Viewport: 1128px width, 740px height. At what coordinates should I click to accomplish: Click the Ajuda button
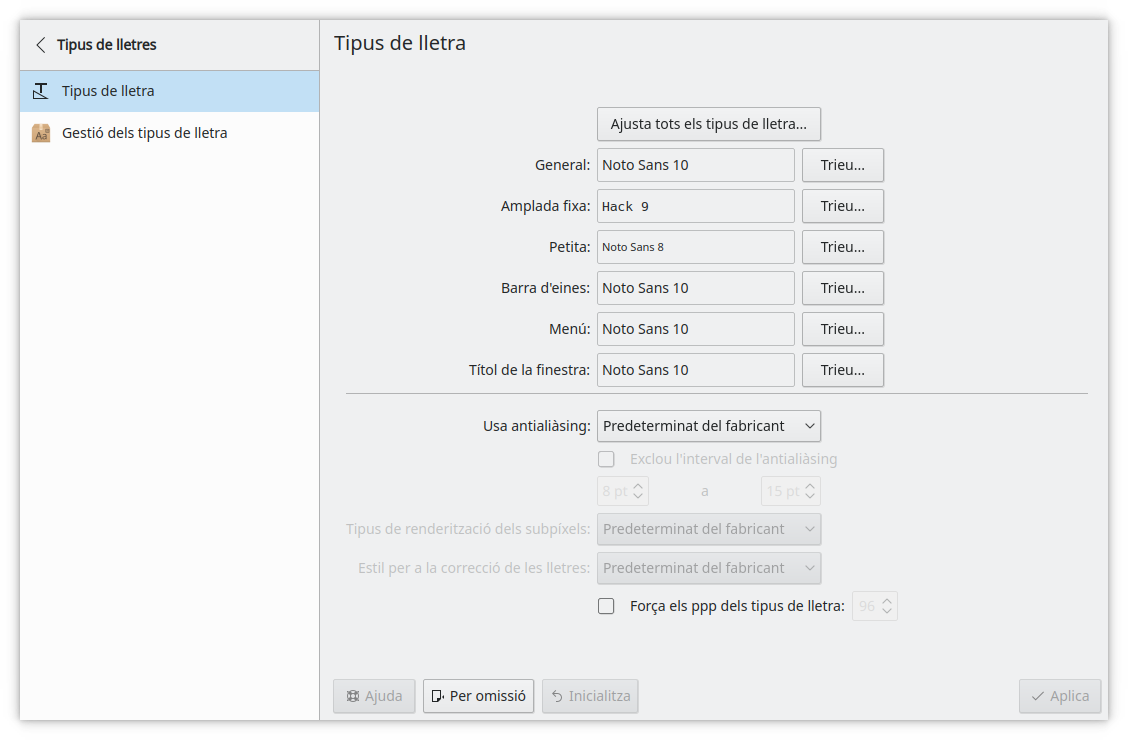coord(374,696)
